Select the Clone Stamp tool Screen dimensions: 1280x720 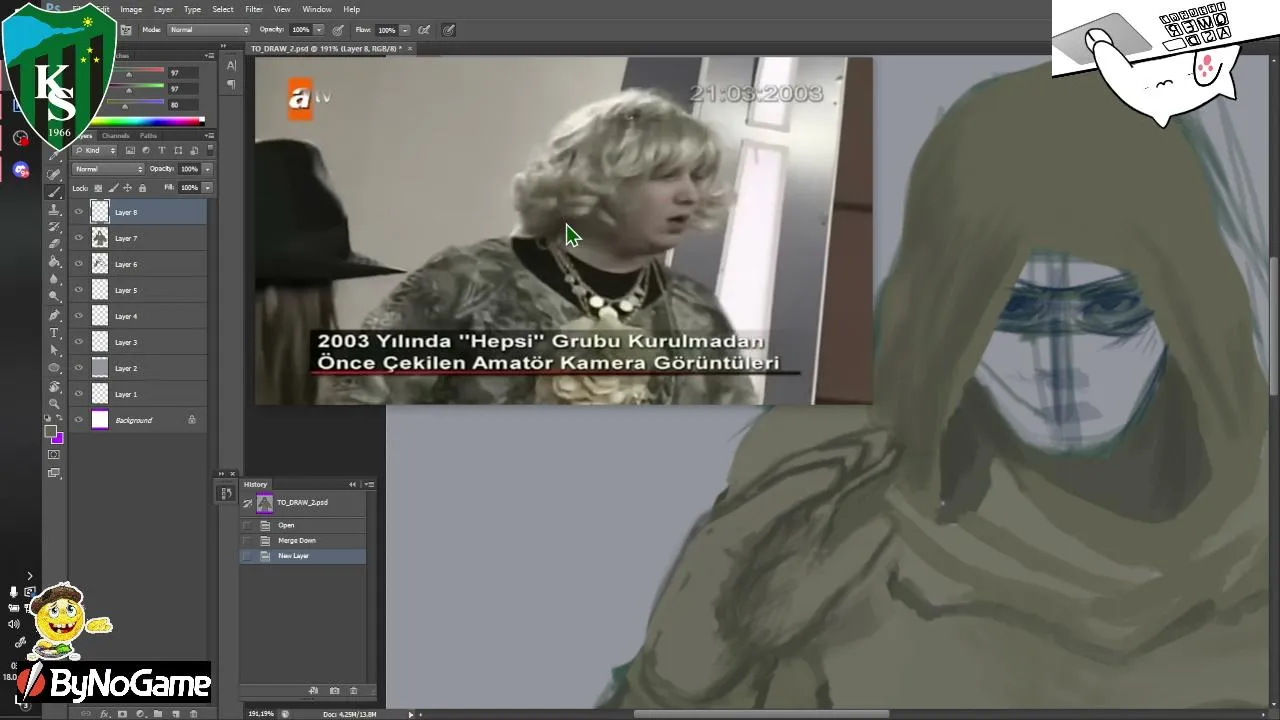(x=54, y=210)
